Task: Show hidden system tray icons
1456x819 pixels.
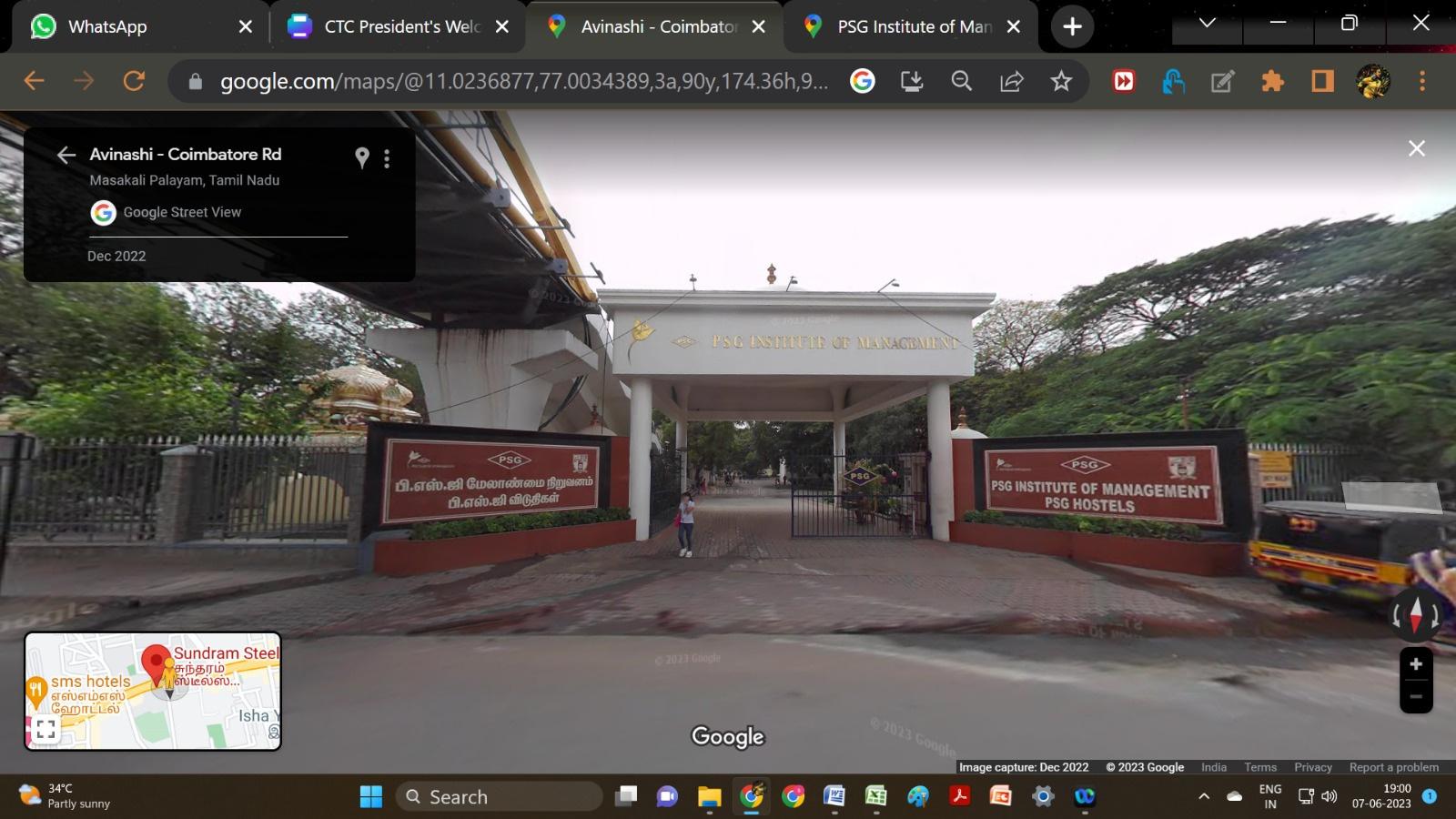Action: [1204, 796]
